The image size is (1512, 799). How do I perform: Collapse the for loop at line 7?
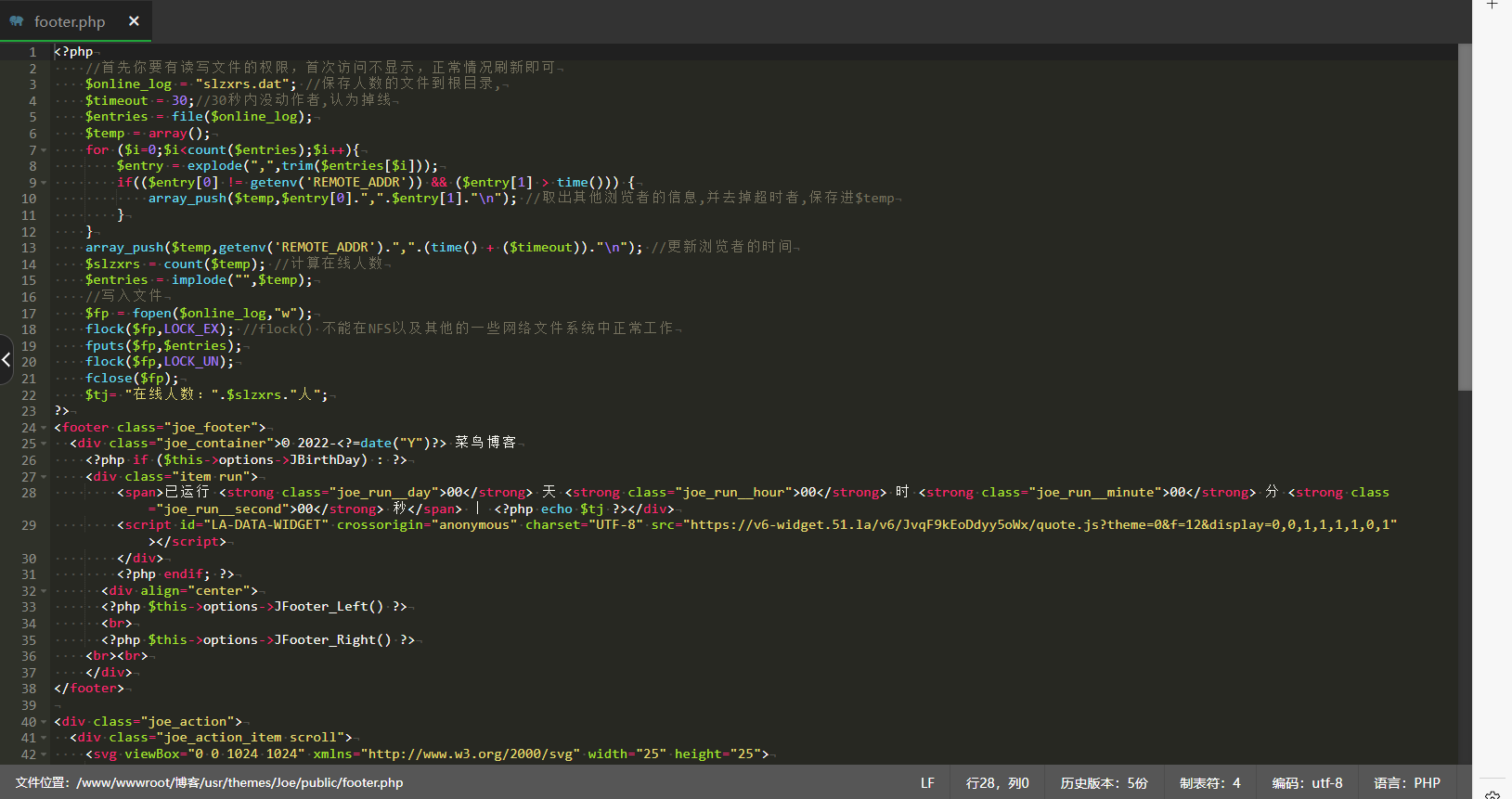44,150
